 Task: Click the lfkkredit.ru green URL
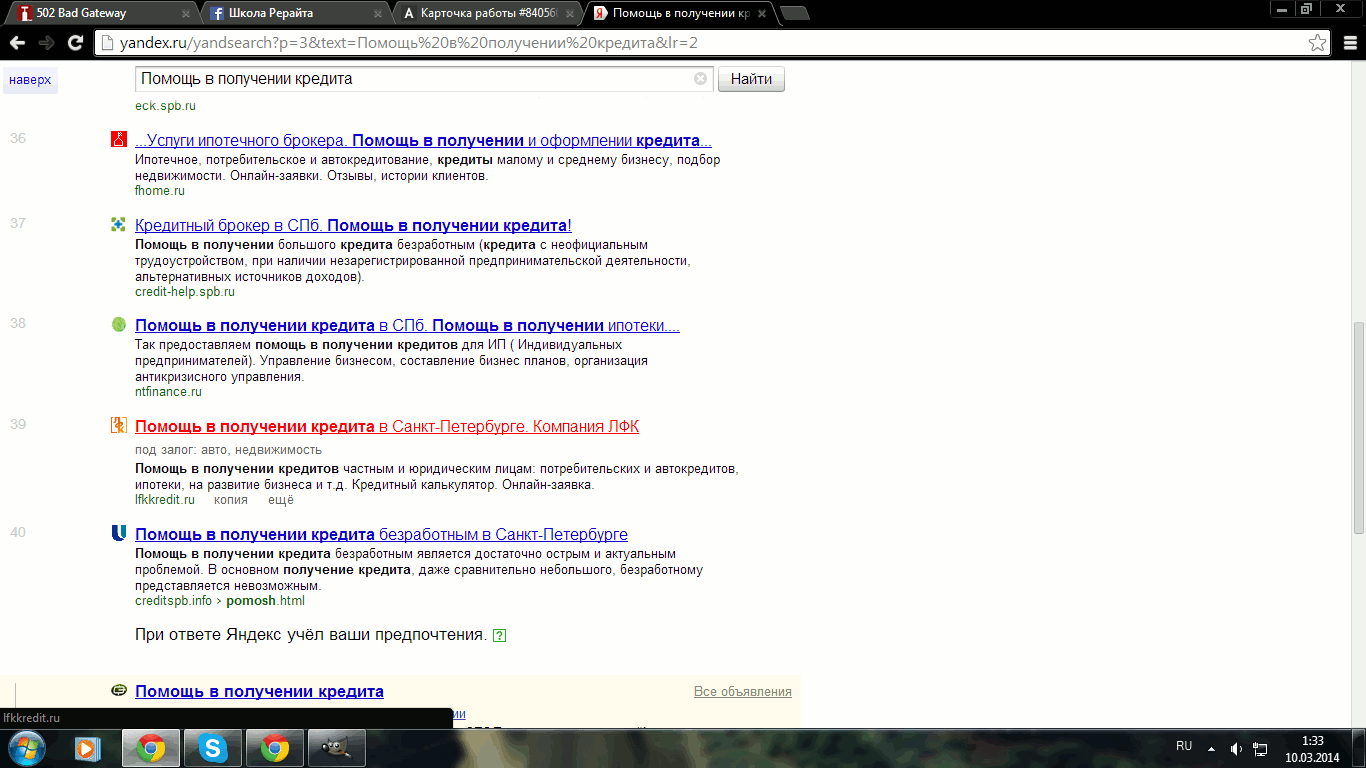pyautogui.click(x=165, y=499)
